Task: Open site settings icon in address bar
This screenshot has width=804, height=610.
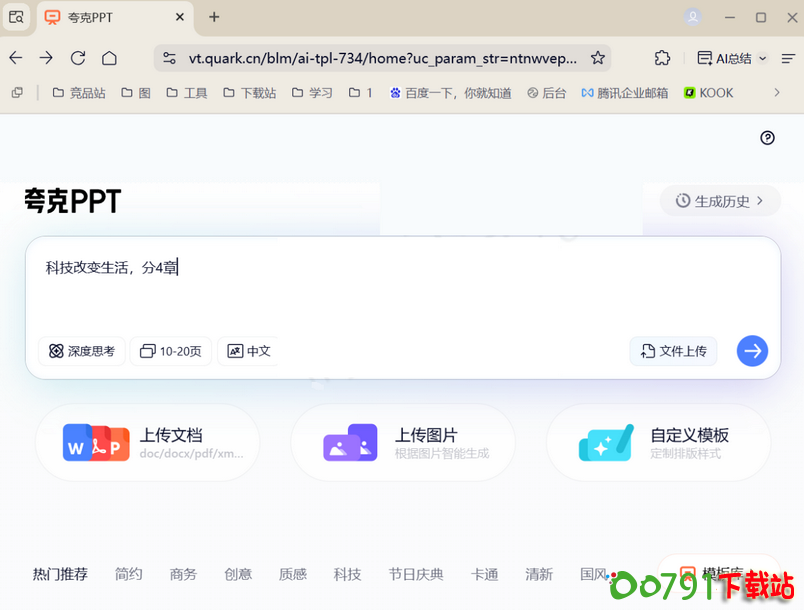Action: pyautogui.click(x=169, y=58)
